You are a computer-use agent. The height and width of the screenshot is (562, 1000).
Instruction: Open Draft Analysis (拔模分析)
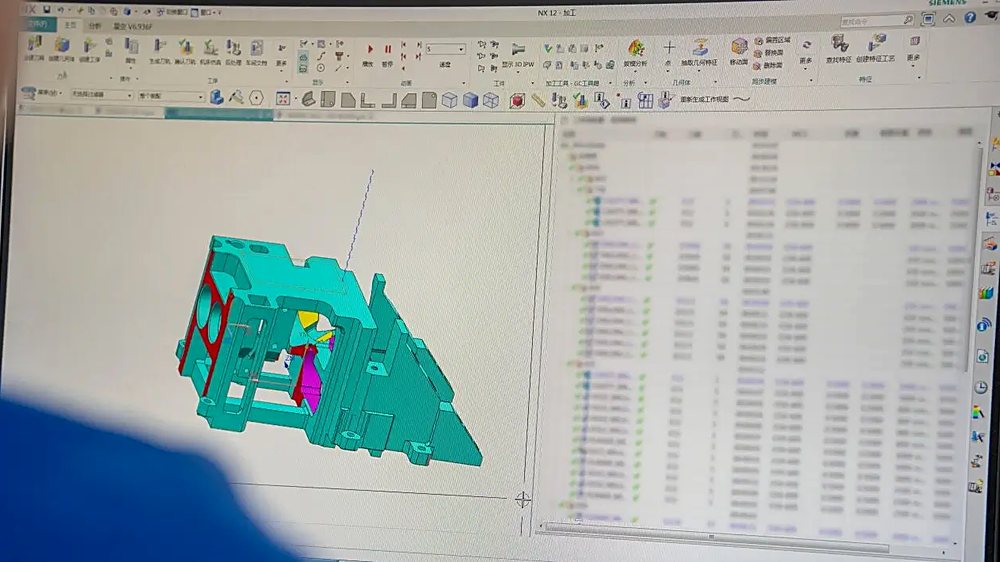click(635, 53)
